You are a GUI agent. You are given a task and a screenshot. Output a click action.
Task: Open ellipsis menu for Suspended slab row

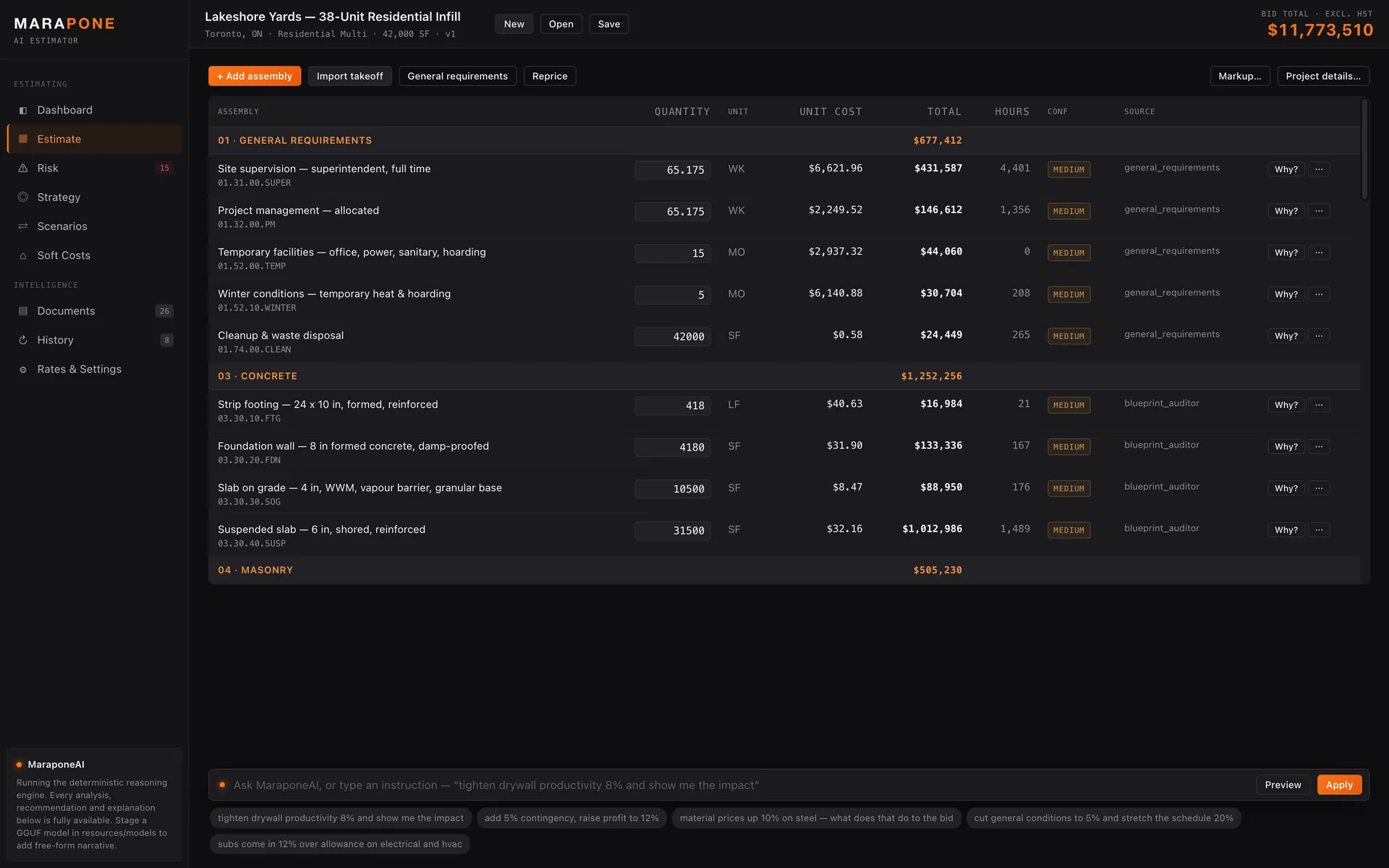(x=1319, y=530)
